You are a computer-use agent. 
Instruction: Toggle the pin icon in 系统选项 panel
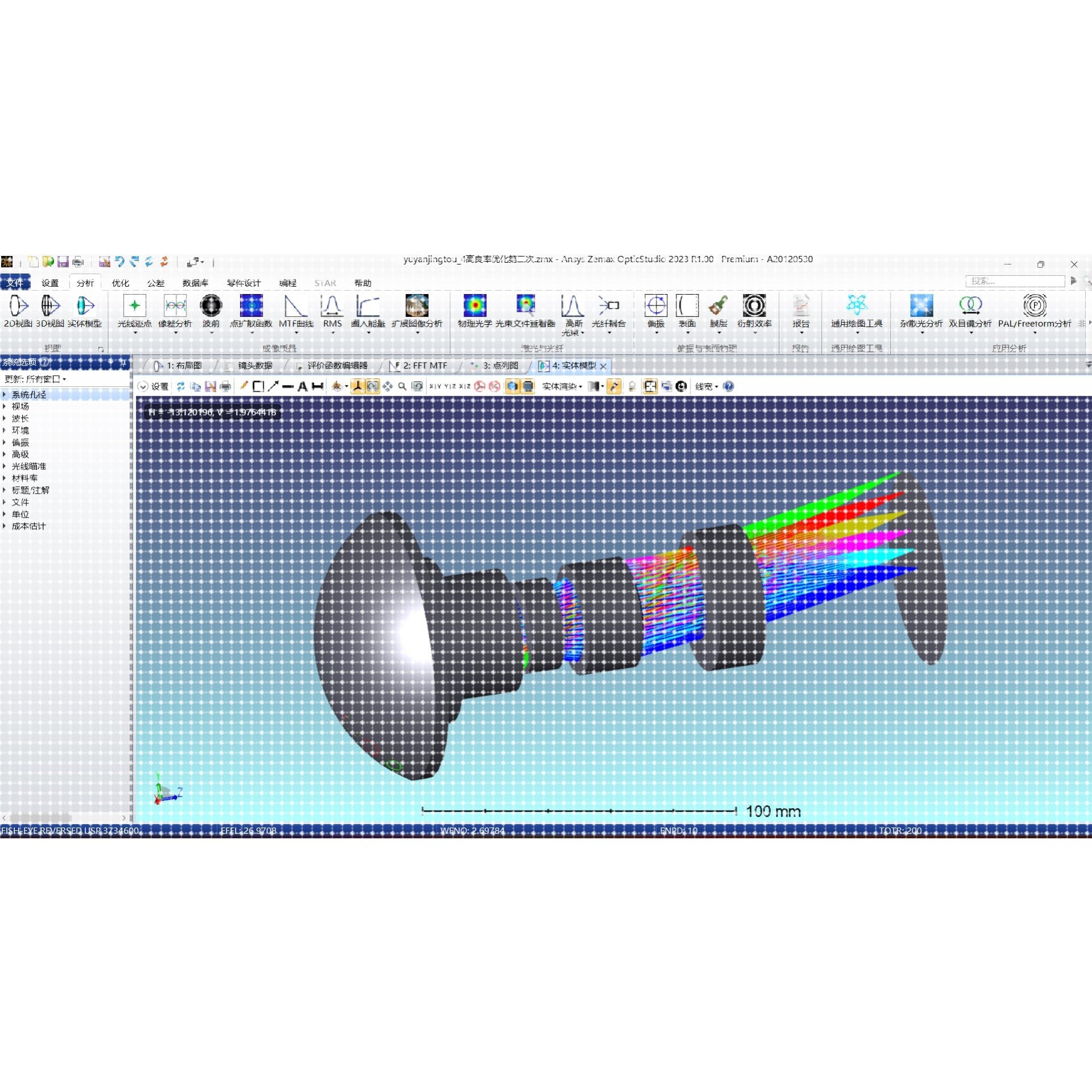(x=123, y=362)
